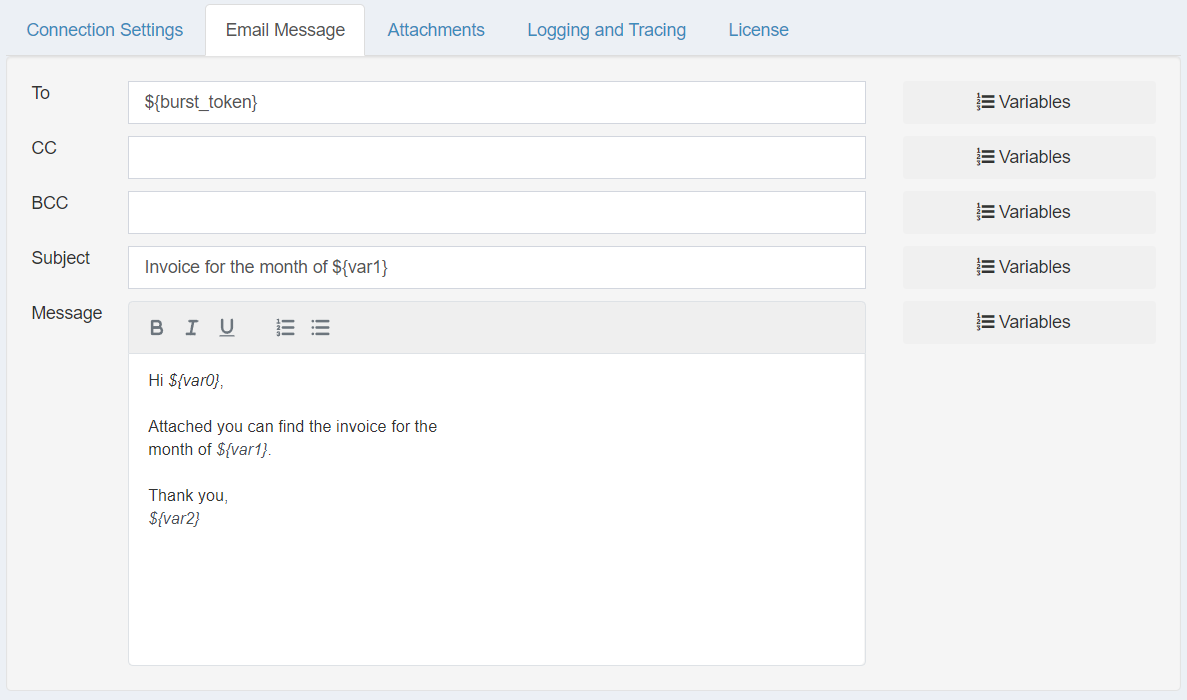Open the Logging and Tracing tab
This screenshot has height=700, width=1187.
[606, 30]
